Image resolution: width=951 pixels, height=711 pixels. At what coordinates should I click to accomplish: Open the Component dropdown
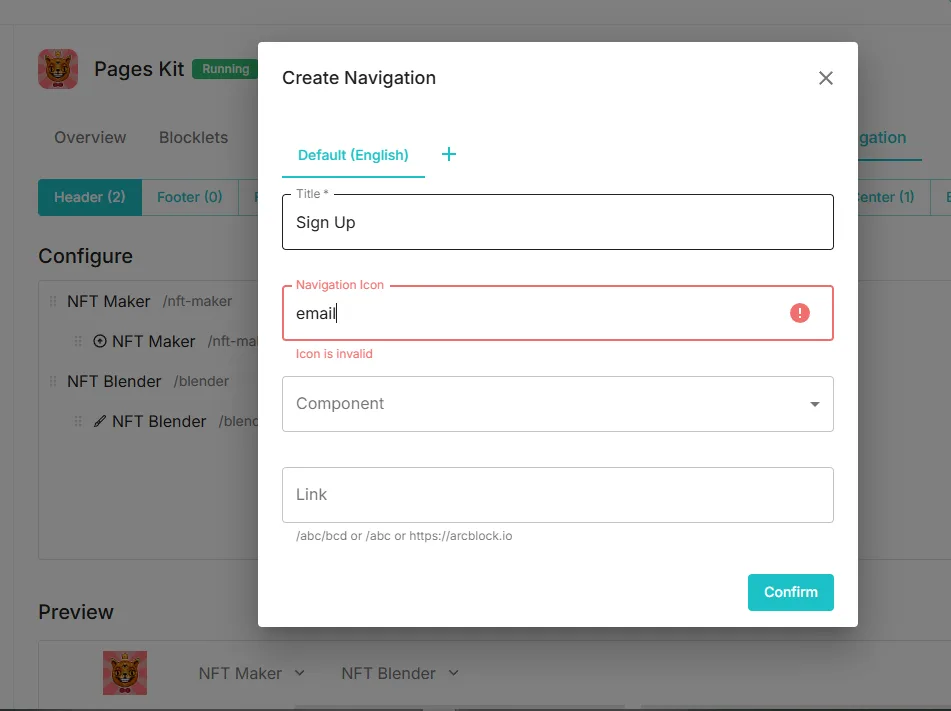click(557, 404)
